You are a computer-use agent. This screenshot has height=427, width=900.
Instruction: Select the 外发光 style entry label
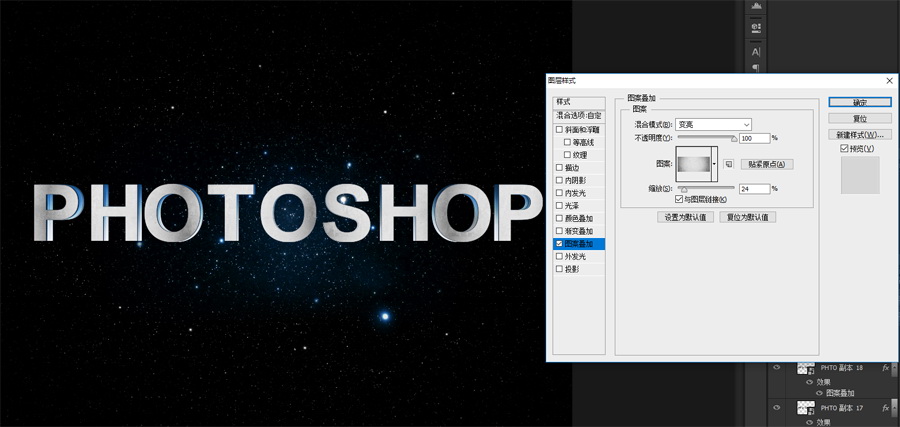click(x=575, y=257)
